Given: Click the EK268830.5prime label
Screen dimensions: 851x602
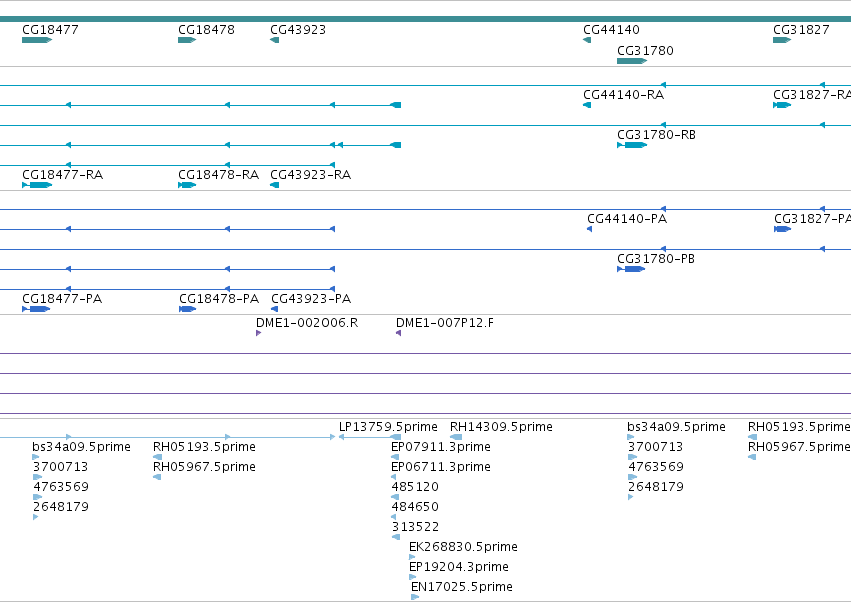Looking at the screenshot, I should coord(463,547).
